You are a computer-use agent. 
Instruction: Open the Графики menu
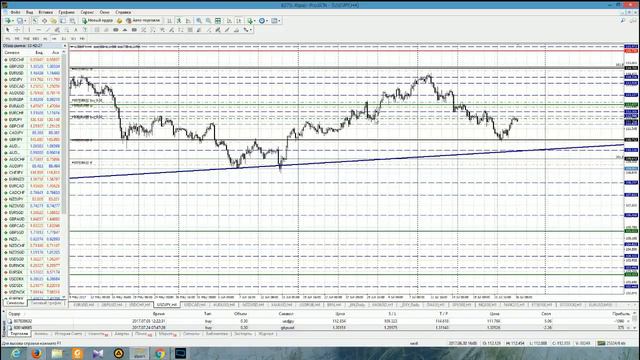click(67, 12)
